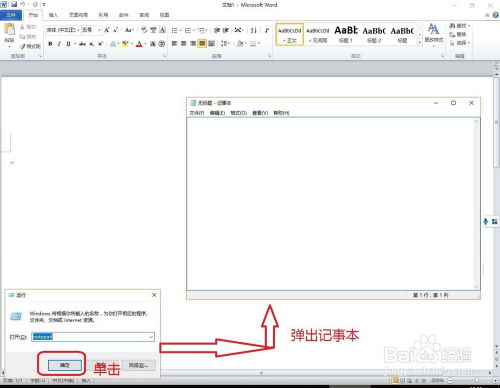Click the Text Effects icon in the font group

click(113, 44)
